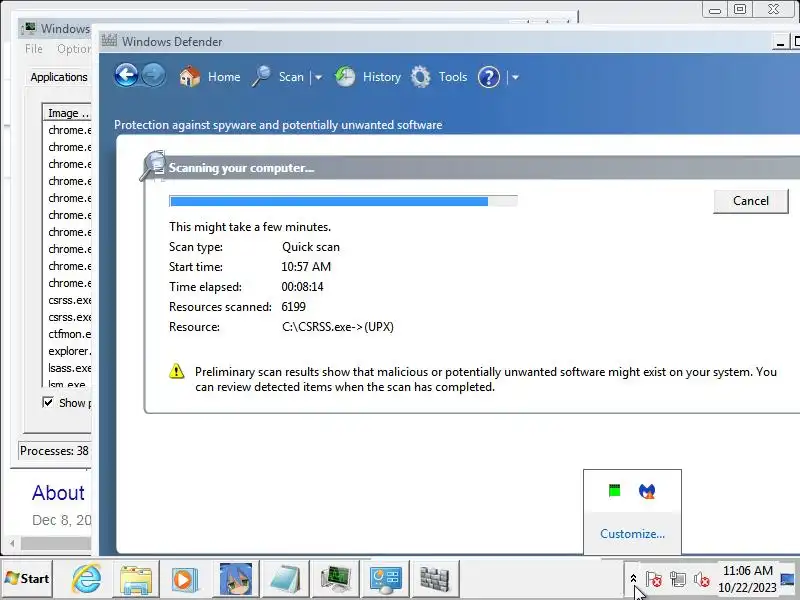Image resolution: width=800 pixels, height=600 pixels.
Task: Cancel the running quick scan
Action: point(751,201)
